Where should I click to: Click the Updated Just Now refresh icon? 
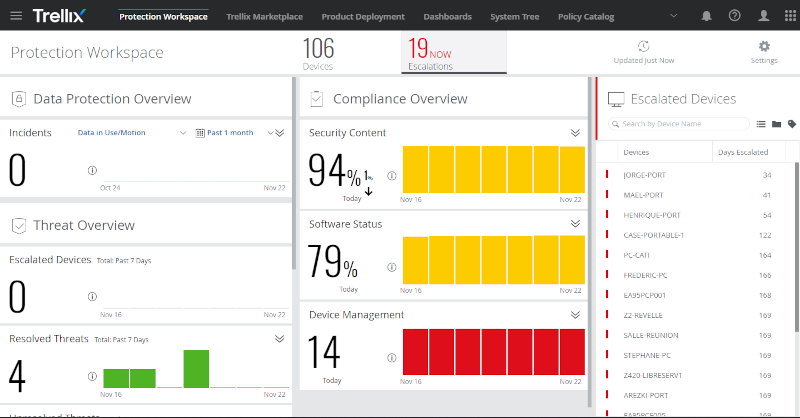643,47
